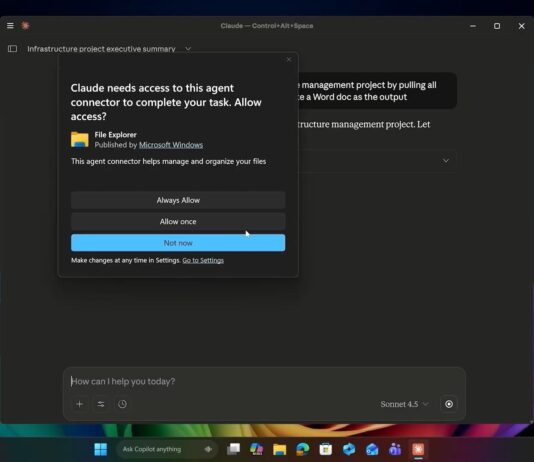Expand the collapsed tool section chevron

click(x=446, y=161)
